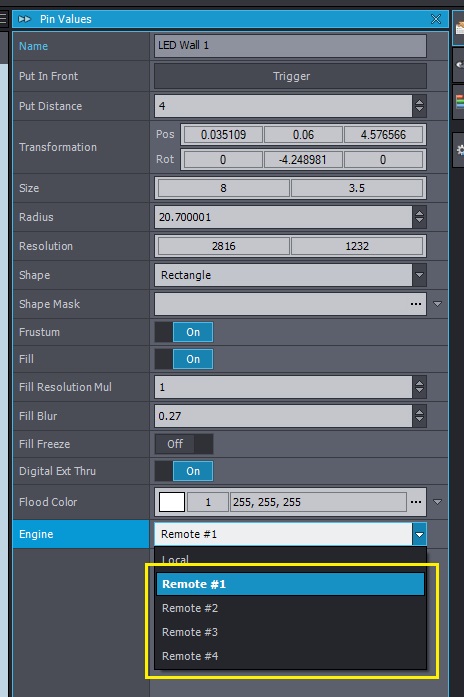The width and height of the screenshot is (464, 697).
Task: Turn on the Fill Freeze switch
Action: click(184, 444)
